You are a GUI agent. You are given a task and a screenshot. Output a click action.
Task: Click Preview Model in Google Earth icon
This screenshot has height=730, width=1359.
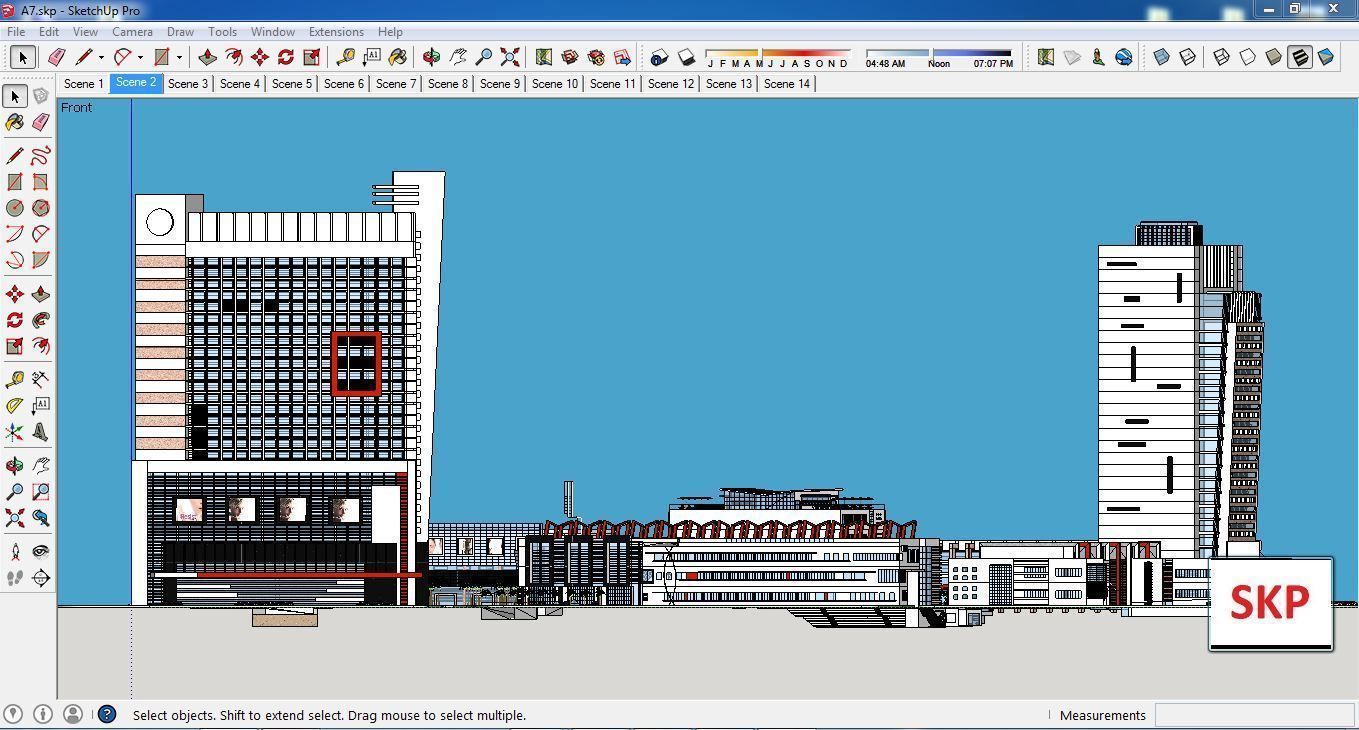[x=1124, y=57]
